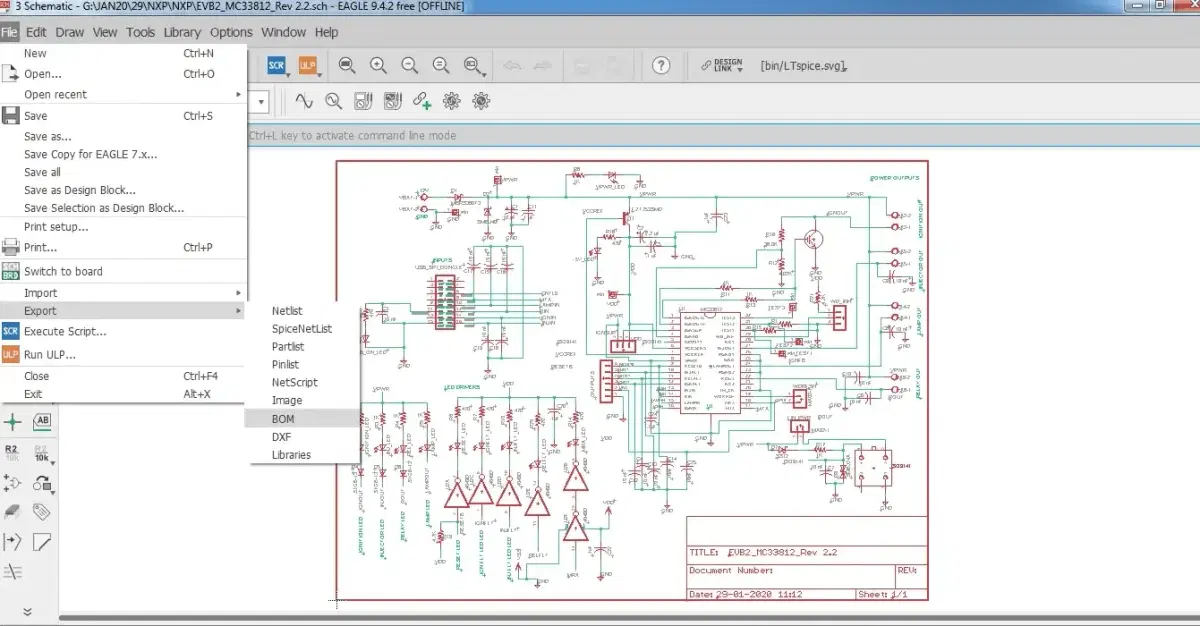Image resolution: width=1200 pixels, height=626 pixels.
Task: Expand more tools with the double chevron
Action: coord(27,611)
